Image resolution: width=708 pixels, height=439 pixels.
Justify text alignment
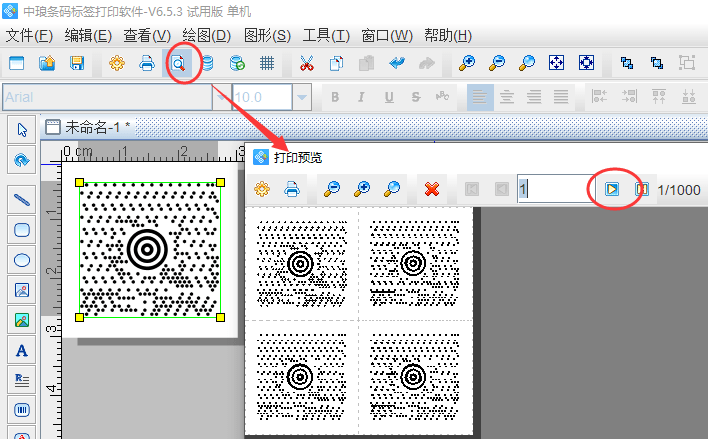pos(561,97)
